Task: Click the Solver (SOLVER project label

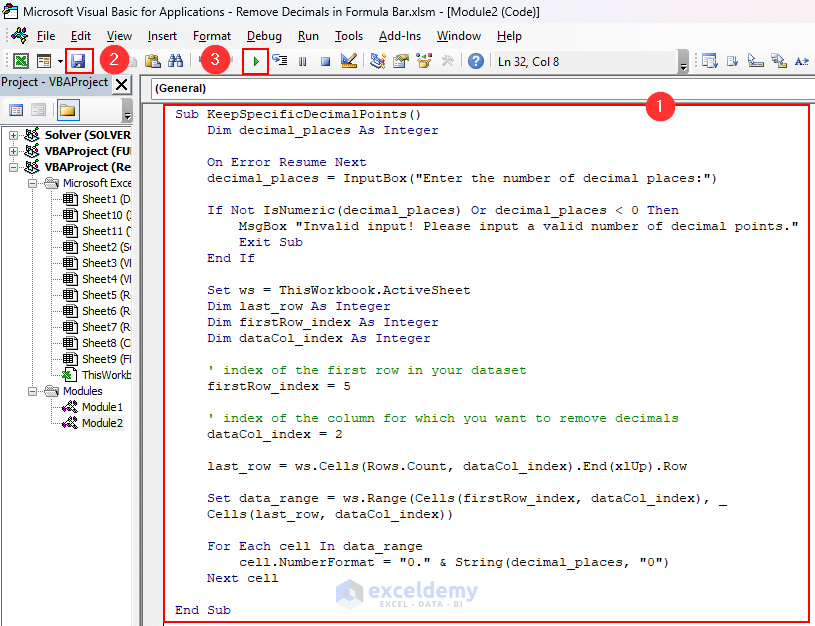Action: 87,135
